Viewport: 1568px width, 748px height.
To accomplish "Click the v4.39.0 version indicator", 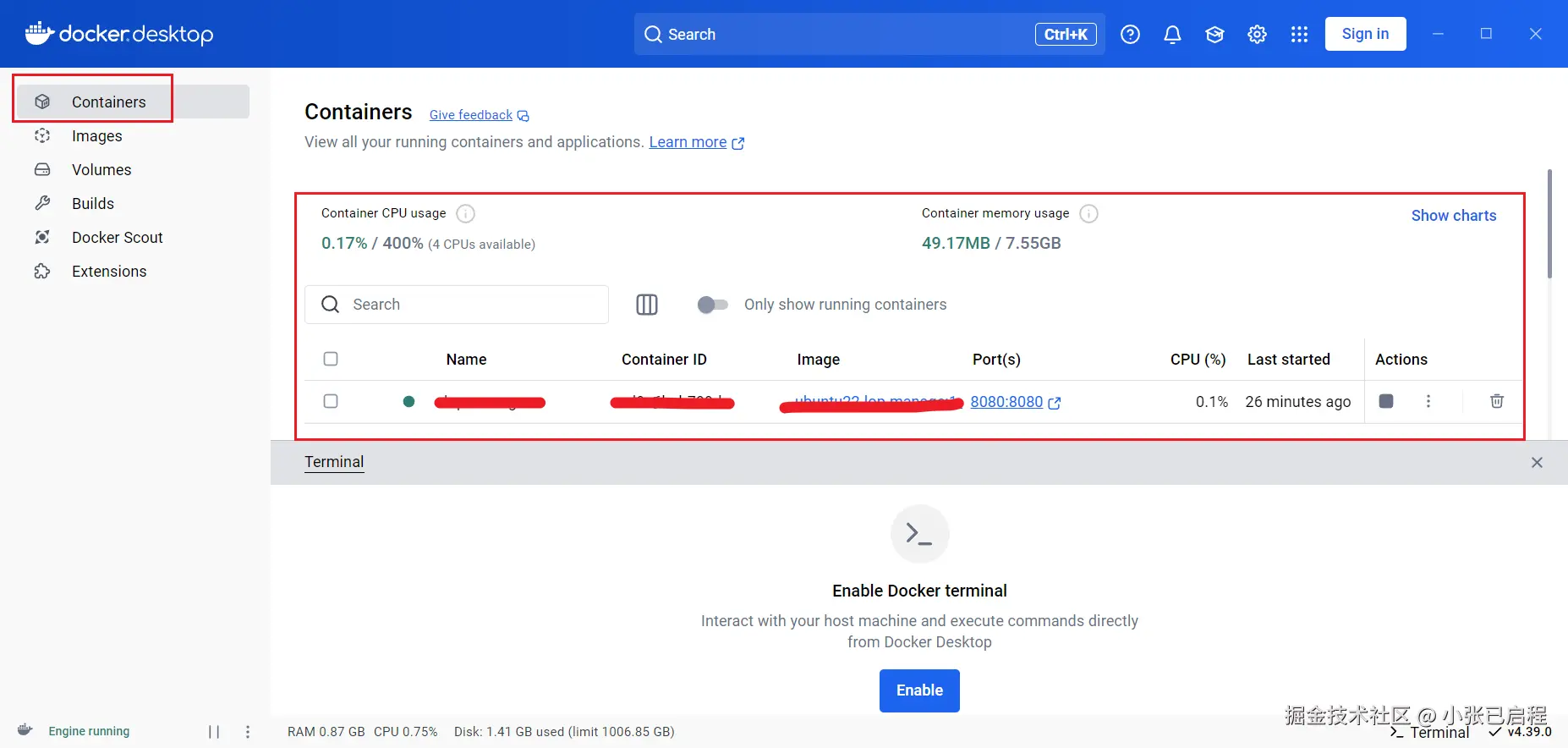I will 1521,732.
